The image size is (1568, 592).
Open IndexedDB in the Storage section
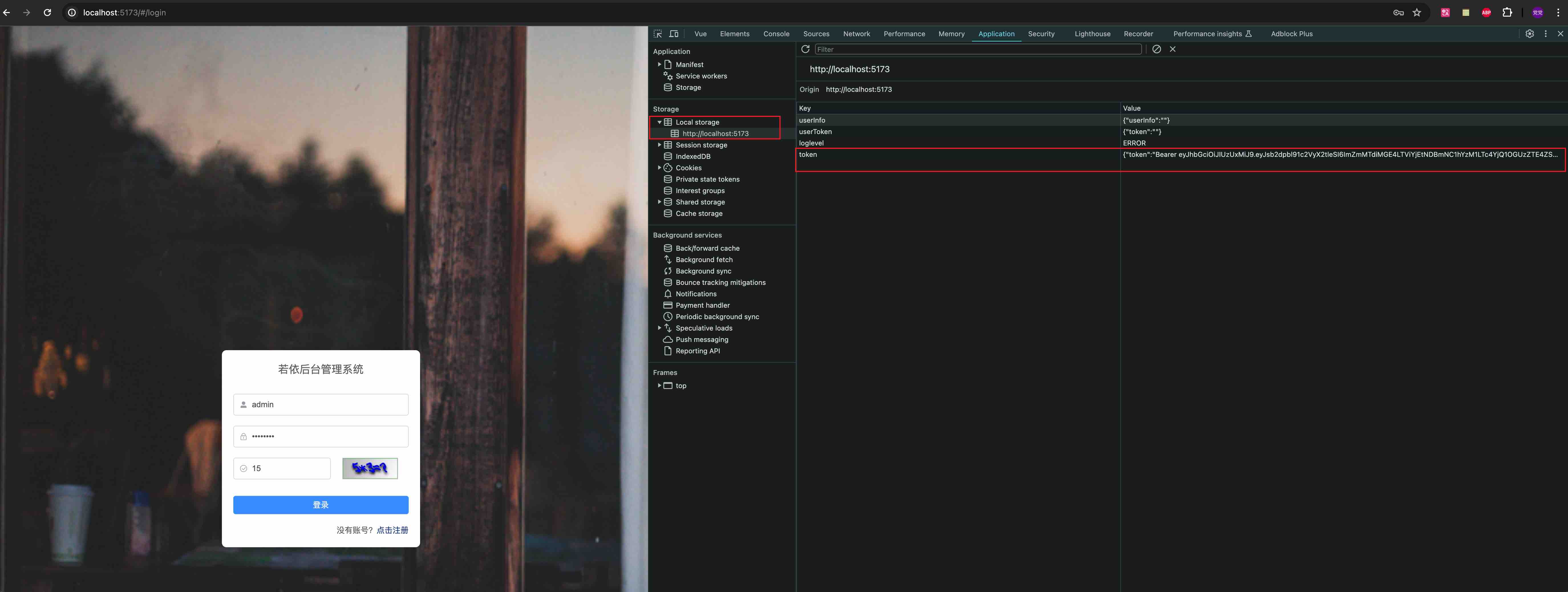(x=693, y=156)
